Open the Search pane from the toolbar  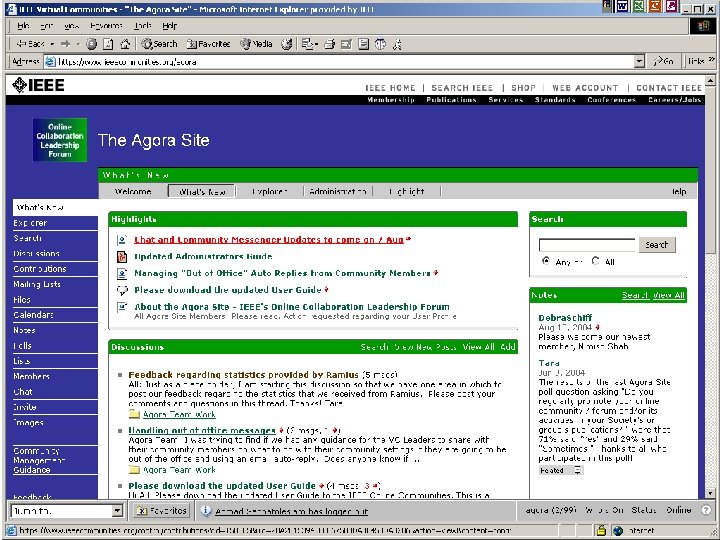point(159,44)
